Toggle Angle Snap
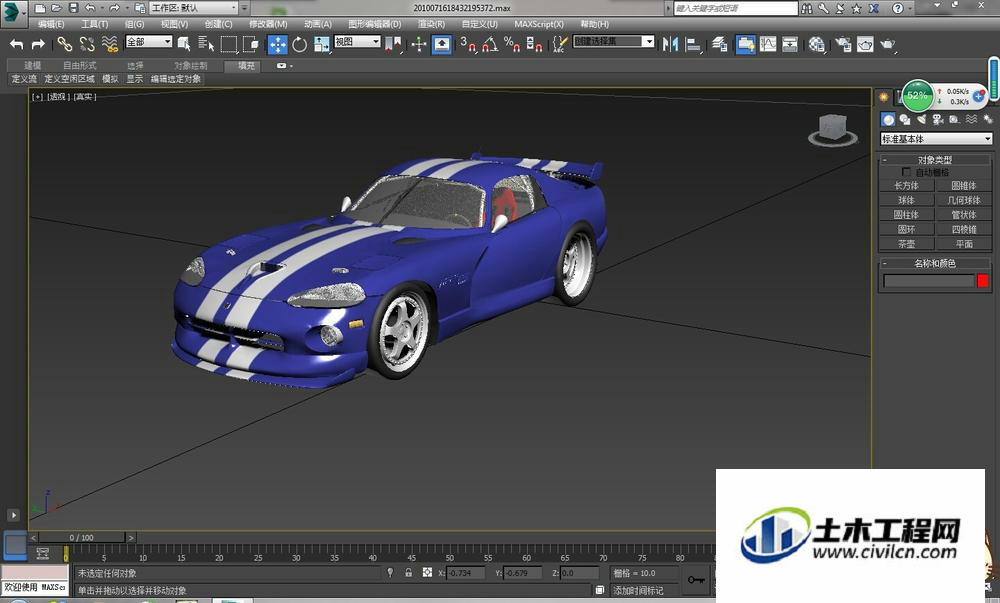 click(490, 44)
